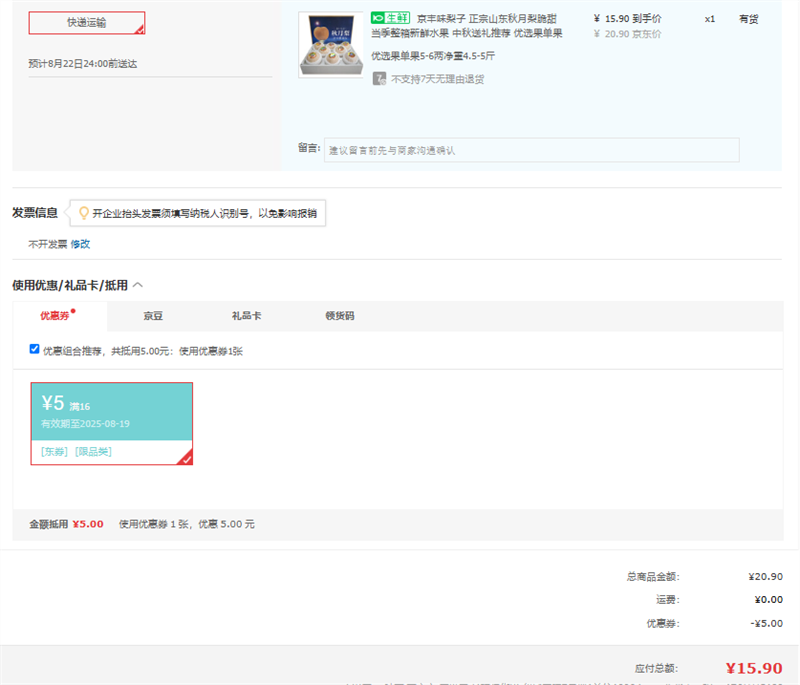Viewport: 800px width, 685px height.
Task: Select the ¥5 满16 coupon card
Action: tap(111, 411)
